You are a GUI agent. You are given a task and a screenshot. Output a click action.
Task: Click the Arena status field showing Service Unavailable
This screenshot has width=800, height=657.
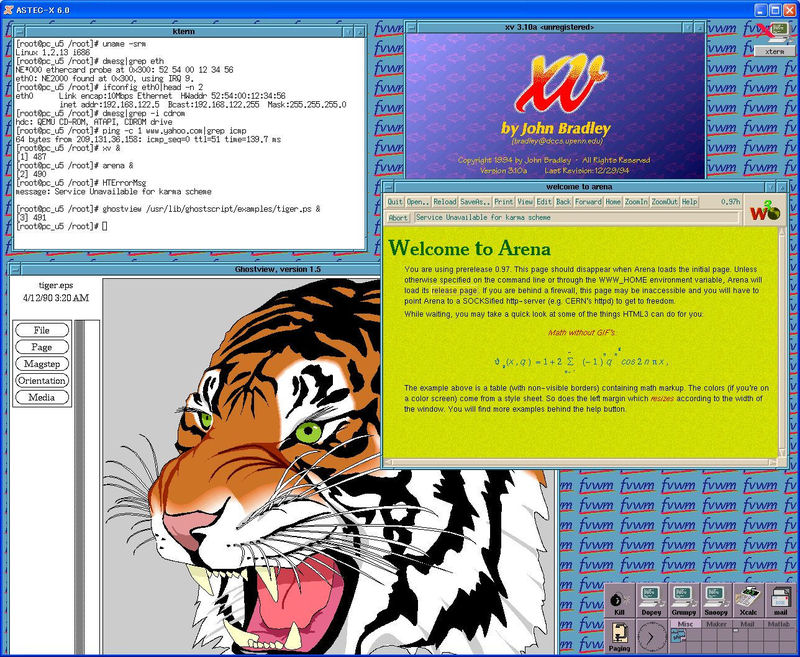coord(577,217)
